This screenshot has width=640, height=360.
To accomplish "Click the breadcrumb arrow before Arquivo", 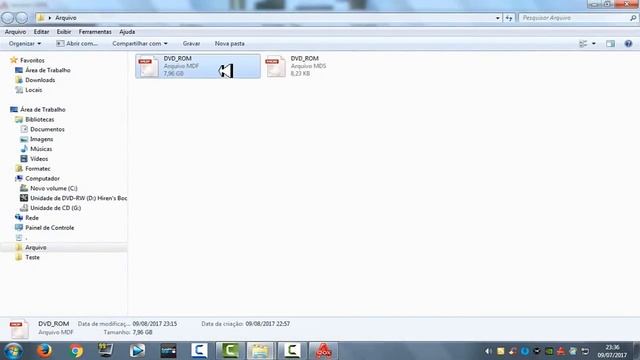I will [x=50, y=18].
